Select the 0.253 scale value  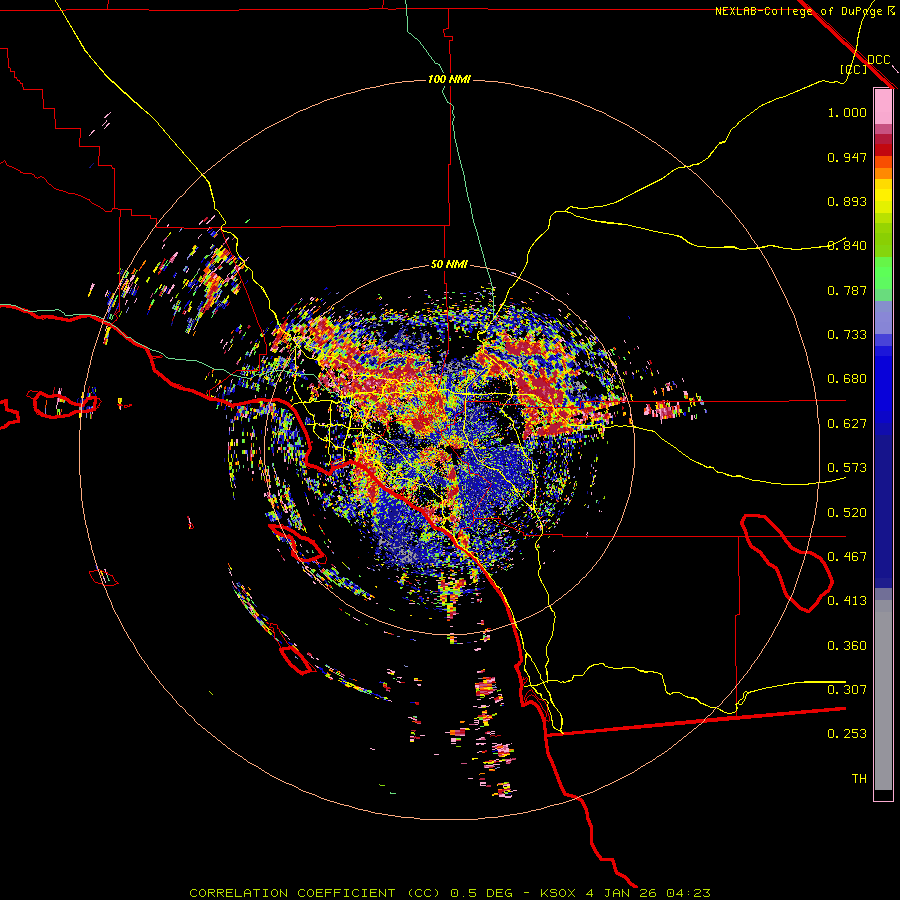coord(847,734)
